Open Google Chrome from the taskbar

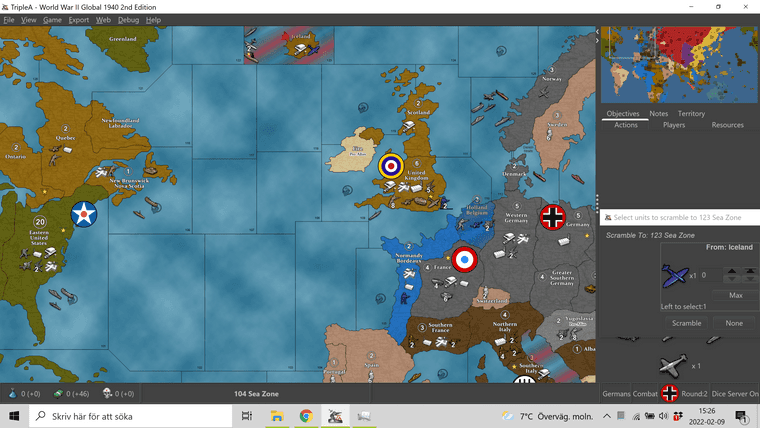(x=306, y=415)
